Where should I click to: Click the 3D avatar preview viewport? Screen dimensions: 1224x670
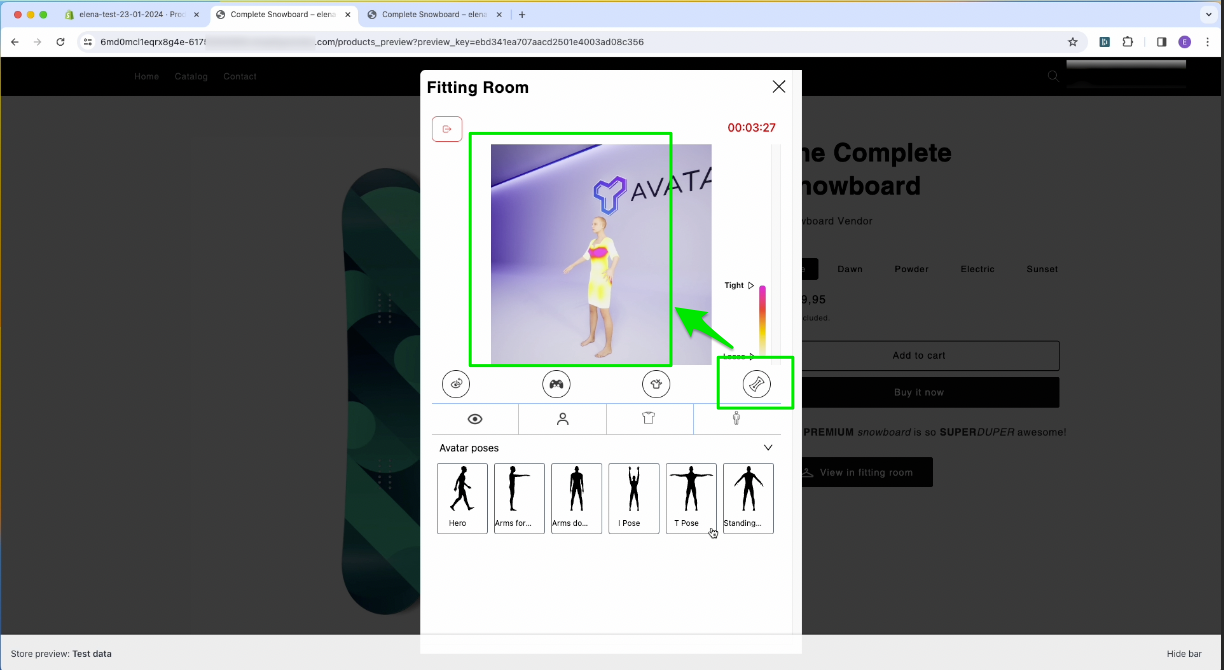tap(601, 254)
